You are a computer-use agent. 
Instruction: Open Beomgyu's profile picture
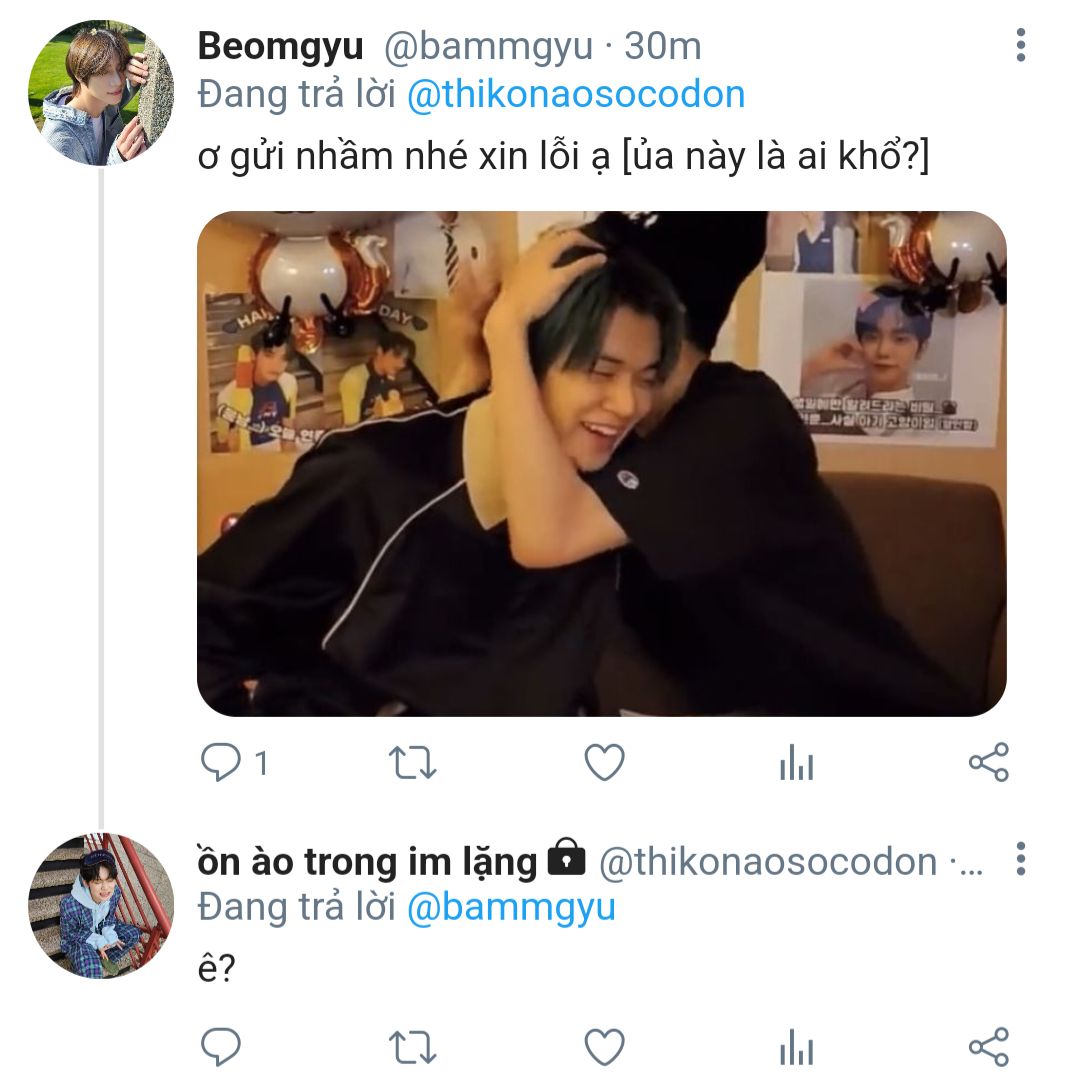point(100,92)
